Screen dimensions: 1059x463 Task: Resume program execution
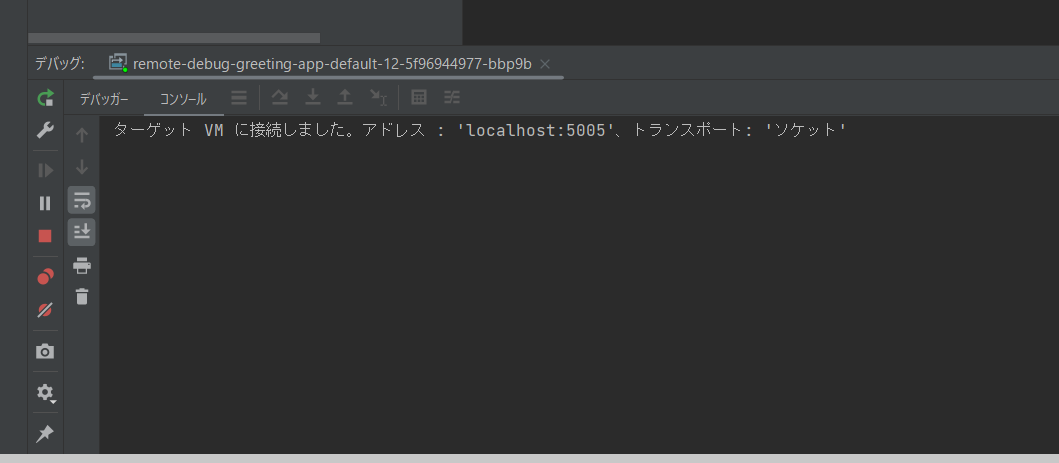tap(45, 170)
